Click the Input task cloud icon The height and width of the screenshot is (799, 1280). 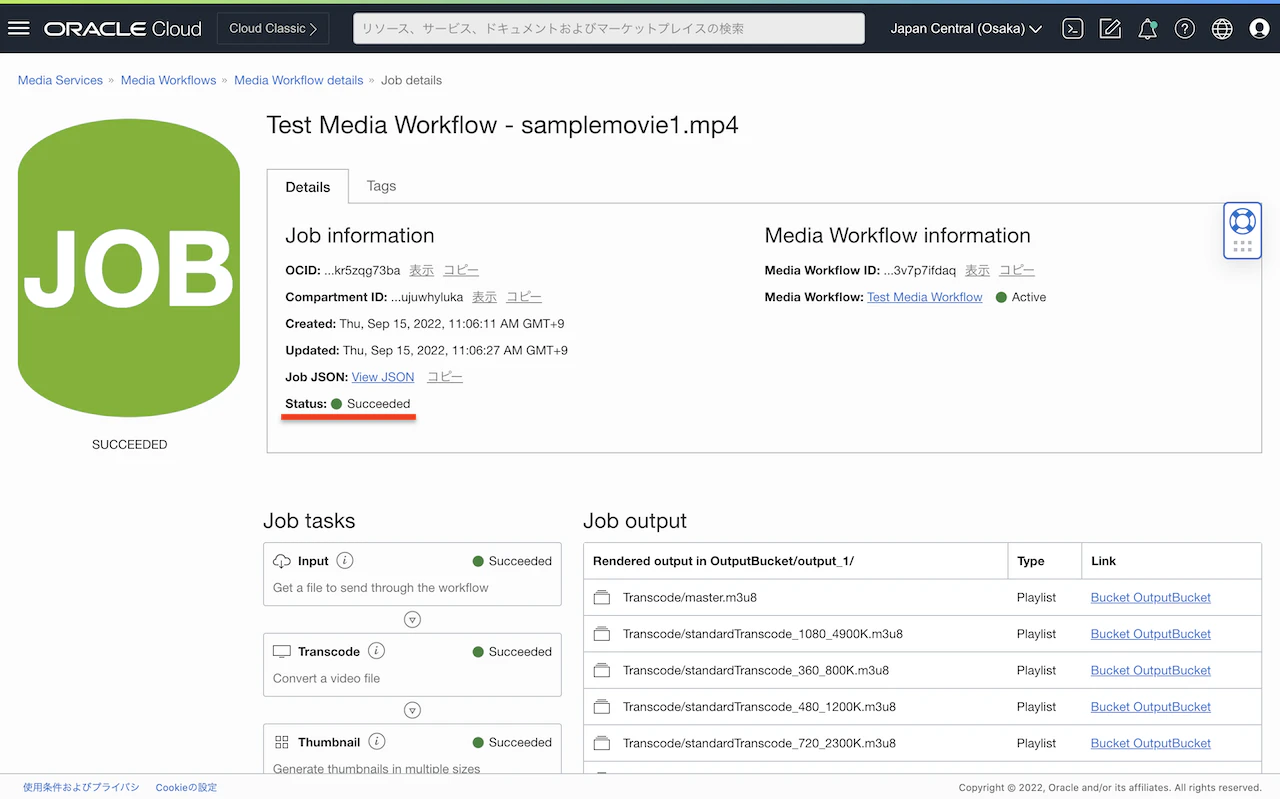point(281,561)
